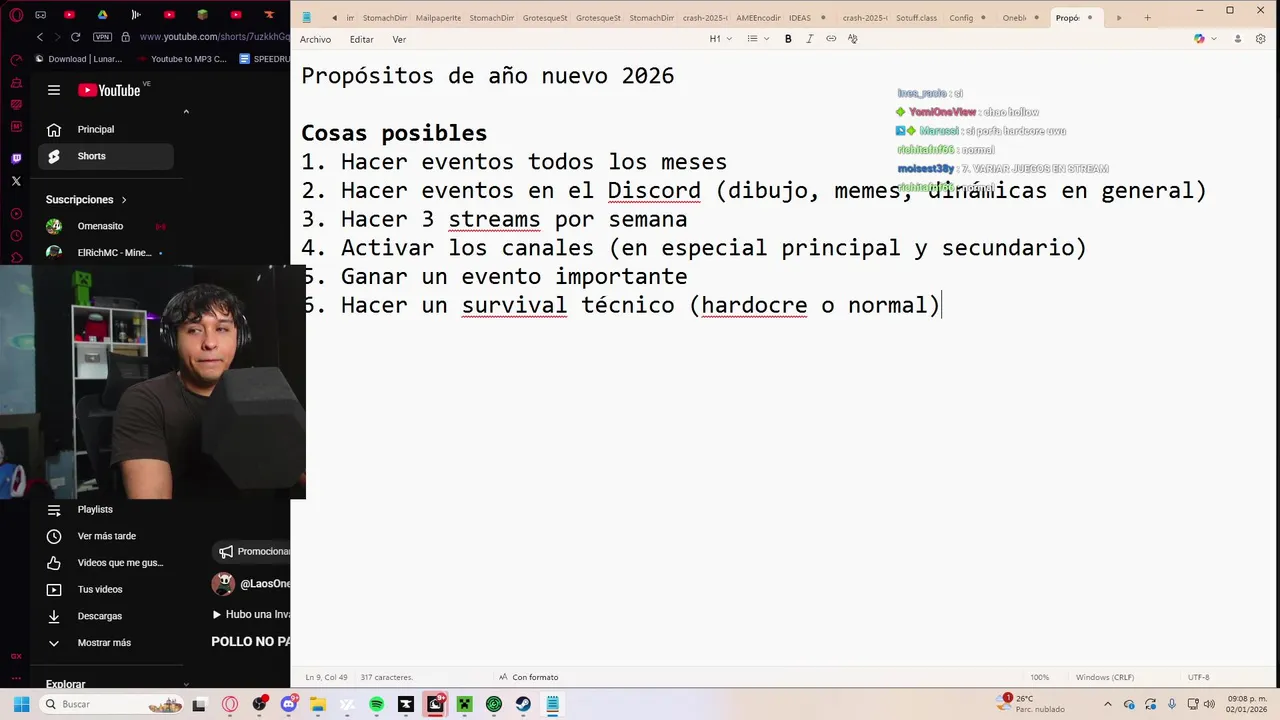Toggle the Opera VPN badge
The width and height of the screenshot is (1280, 720).
click(102, 37)
